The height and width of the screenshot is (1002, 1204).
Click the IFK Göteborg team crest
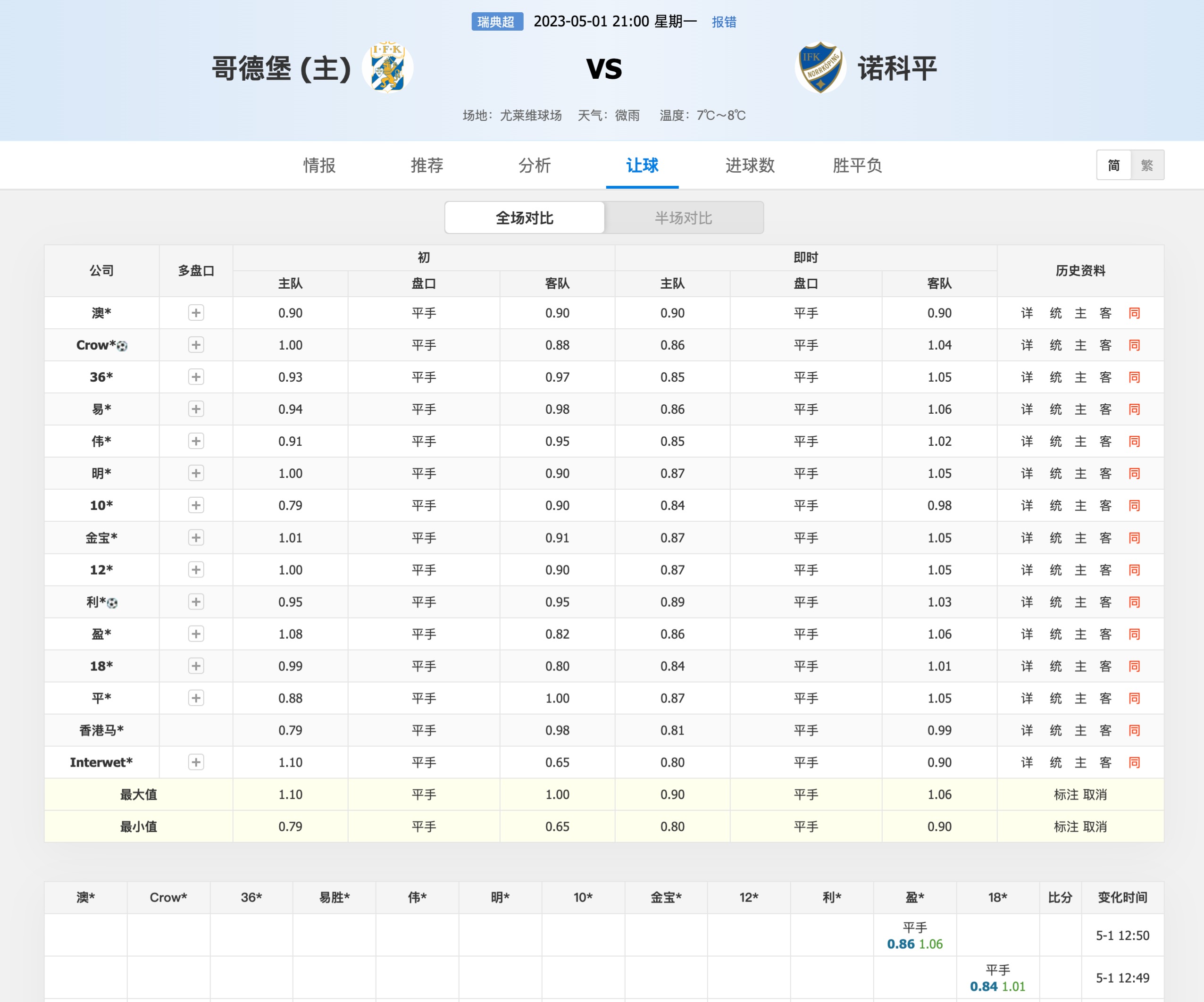click(x=388, y=67)
